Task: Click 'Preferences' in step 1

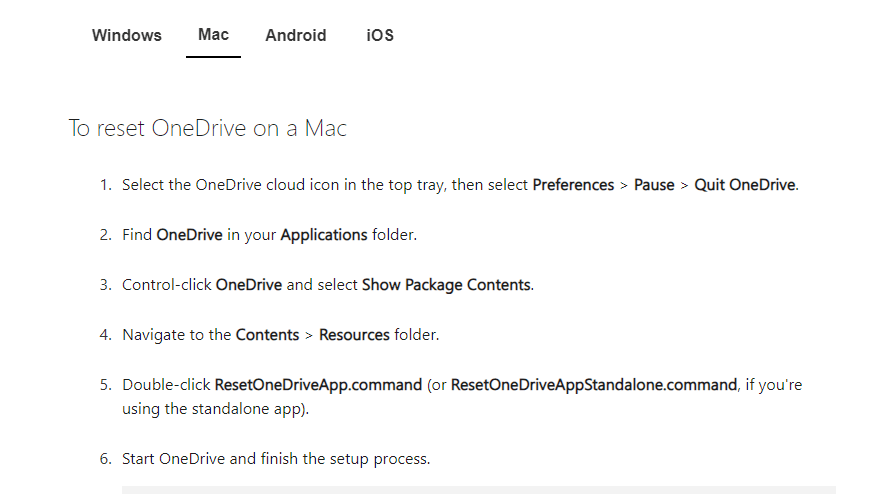Action: (573, 185)
